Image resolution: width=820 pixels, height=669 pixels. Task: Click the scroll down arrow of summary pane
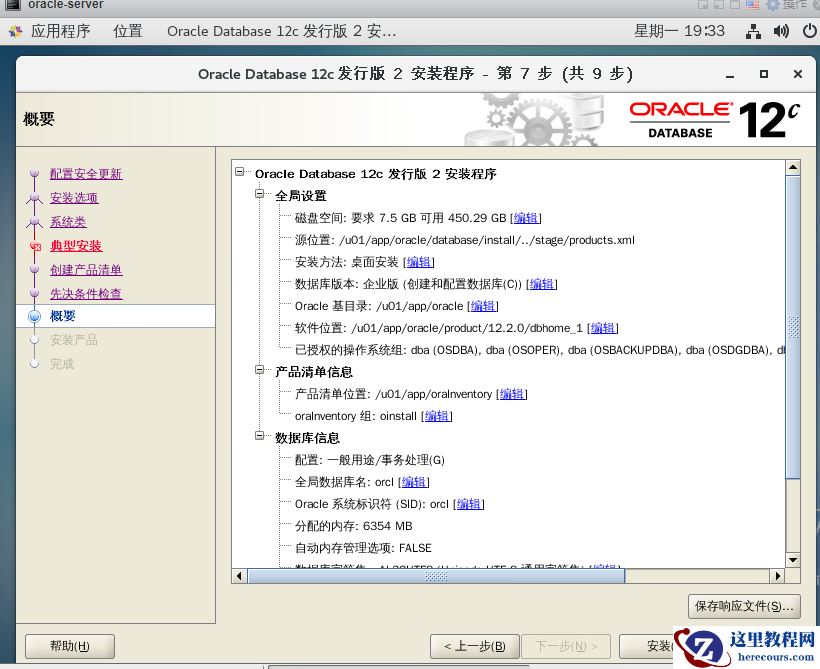click(x=793, y=560)
